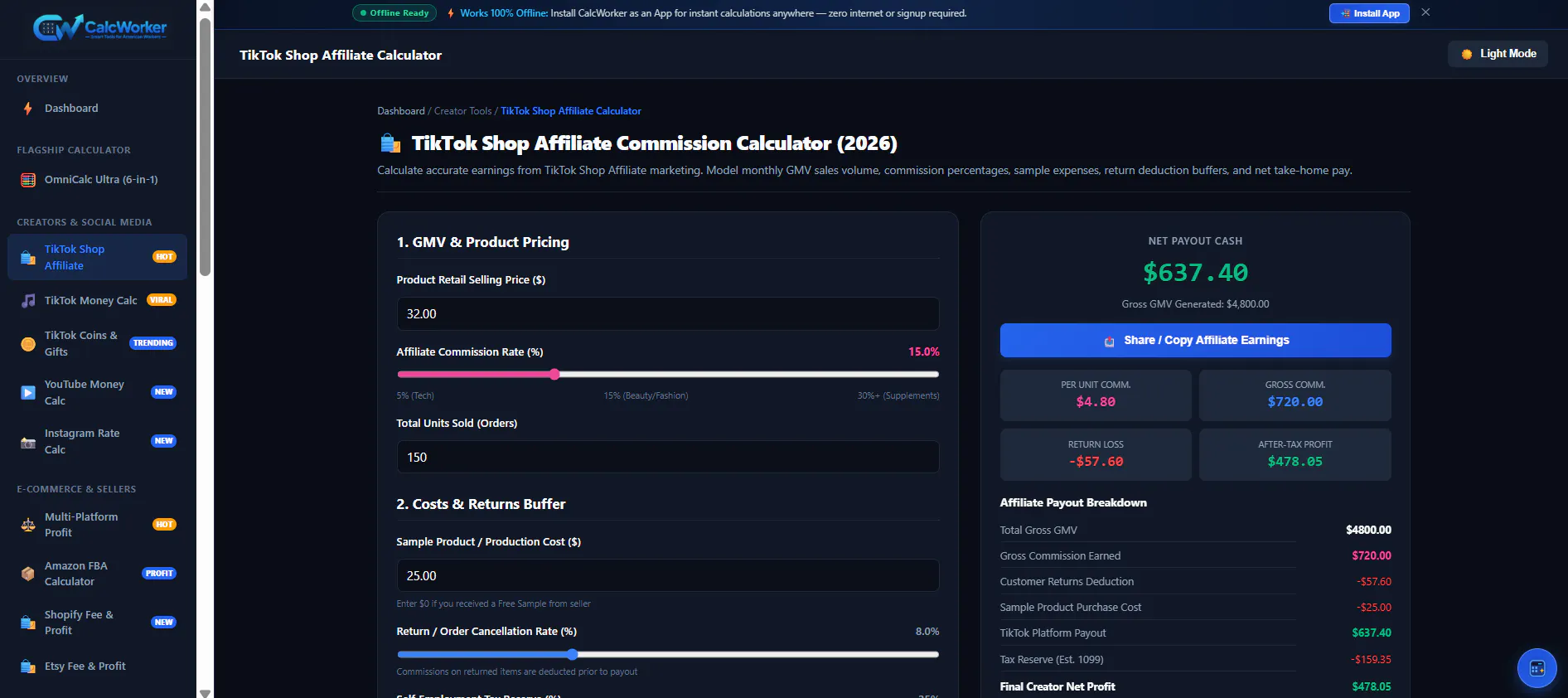Click the Install App button
The height and width of the screenshot is (698, 1568).
point(1369,13)
